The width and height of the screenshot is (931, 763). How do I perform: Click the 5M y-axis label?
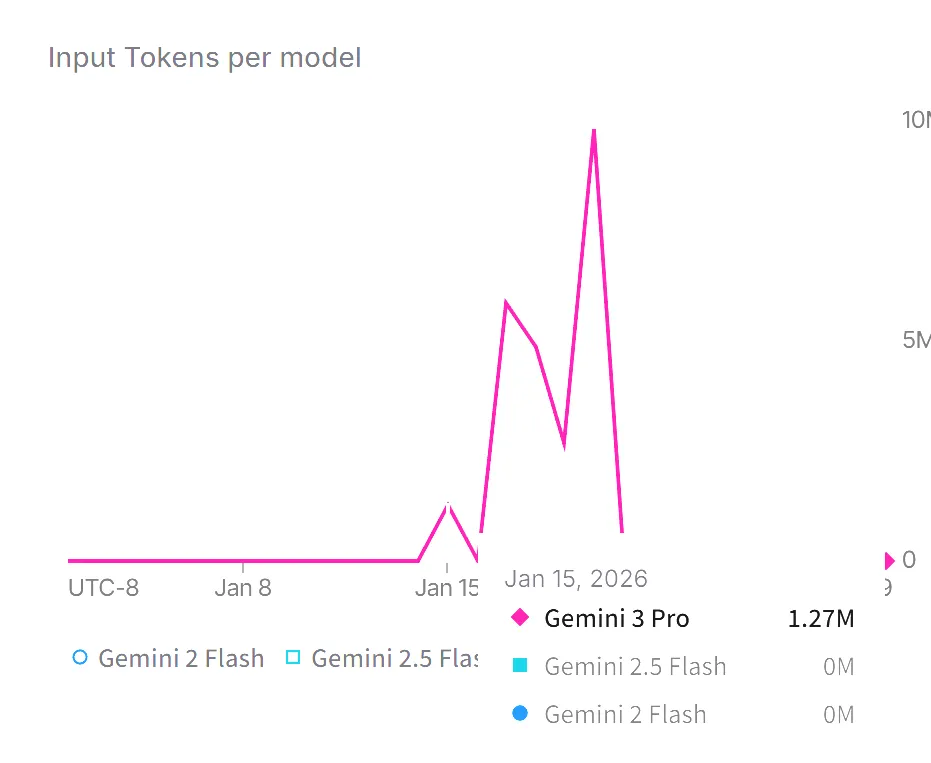(x=916, y=340)
